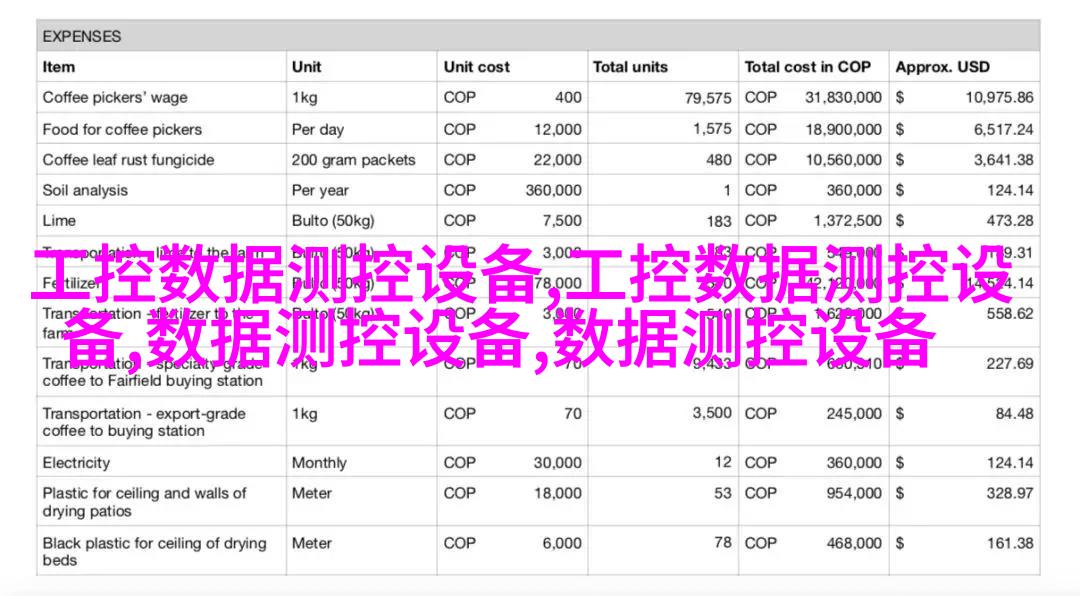Click the total units value 480
The height and width of the screenshot is (596, 1080).
click(x=718, y=160)
